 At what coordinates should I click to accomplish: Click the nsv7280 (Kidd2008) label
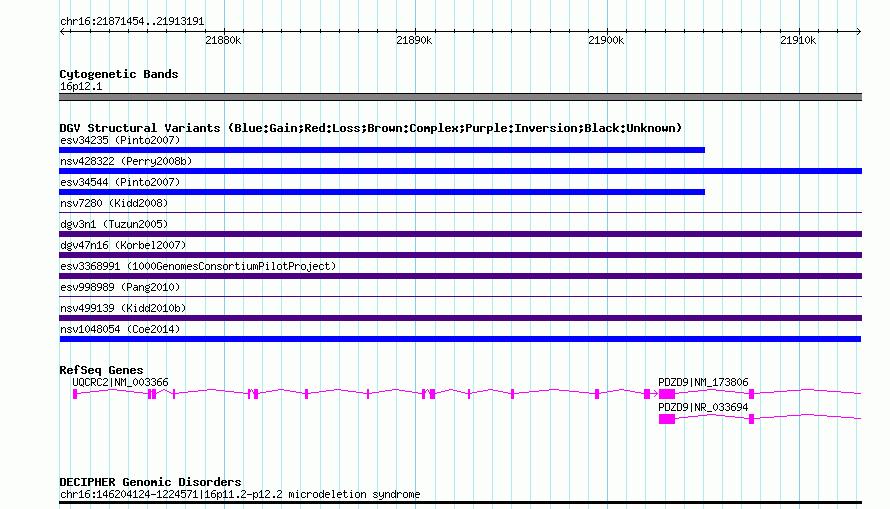[114, 203]
